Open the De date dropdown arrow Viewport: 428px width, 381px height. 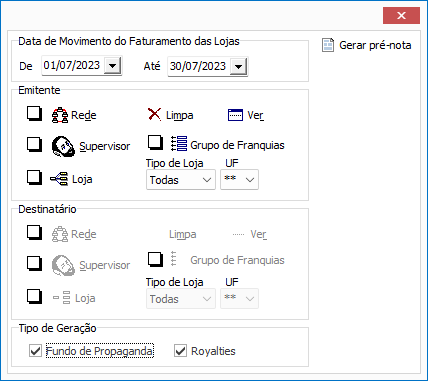point(112,65)
